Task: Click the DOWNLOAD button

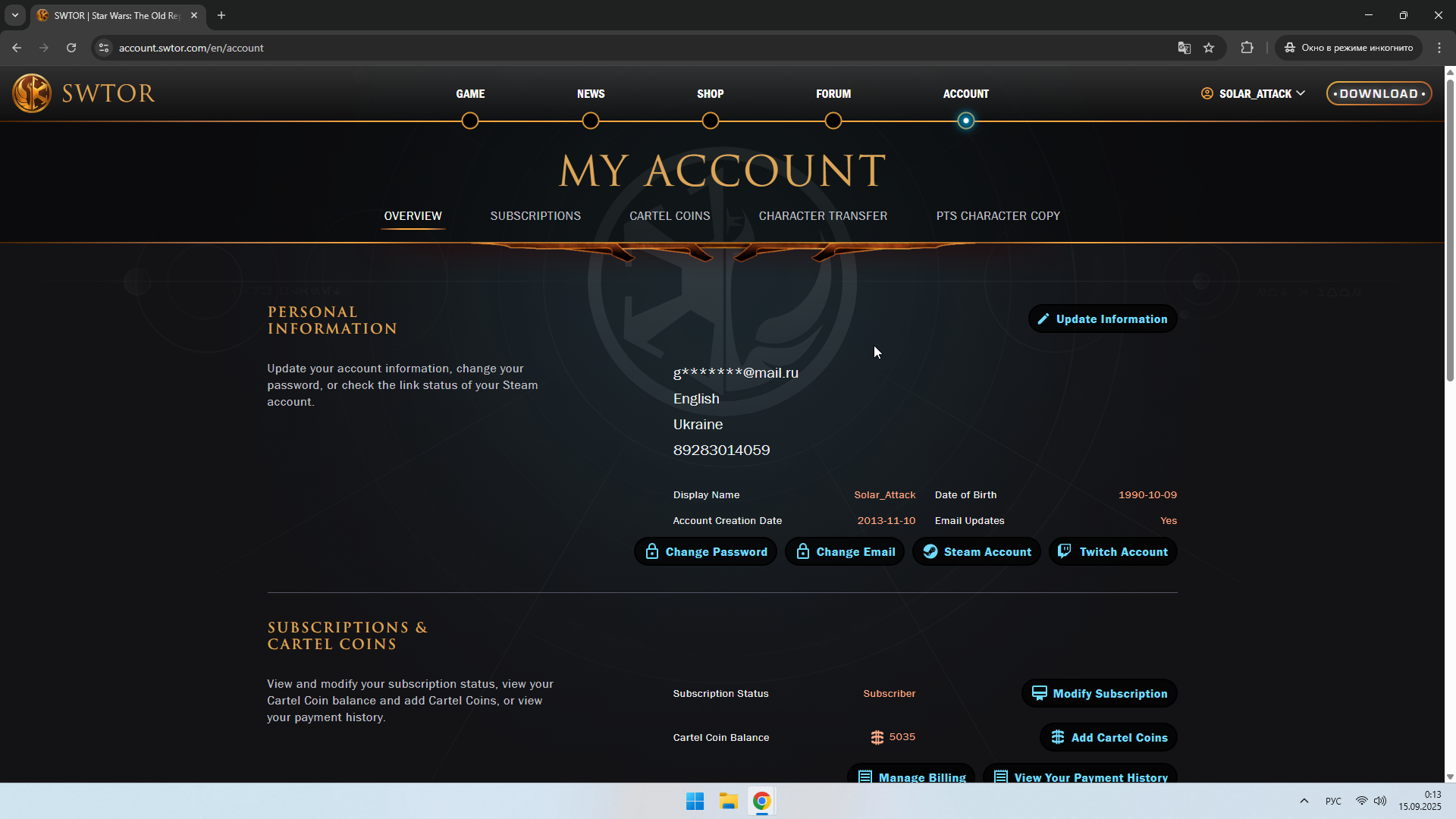Action: 1379,93
